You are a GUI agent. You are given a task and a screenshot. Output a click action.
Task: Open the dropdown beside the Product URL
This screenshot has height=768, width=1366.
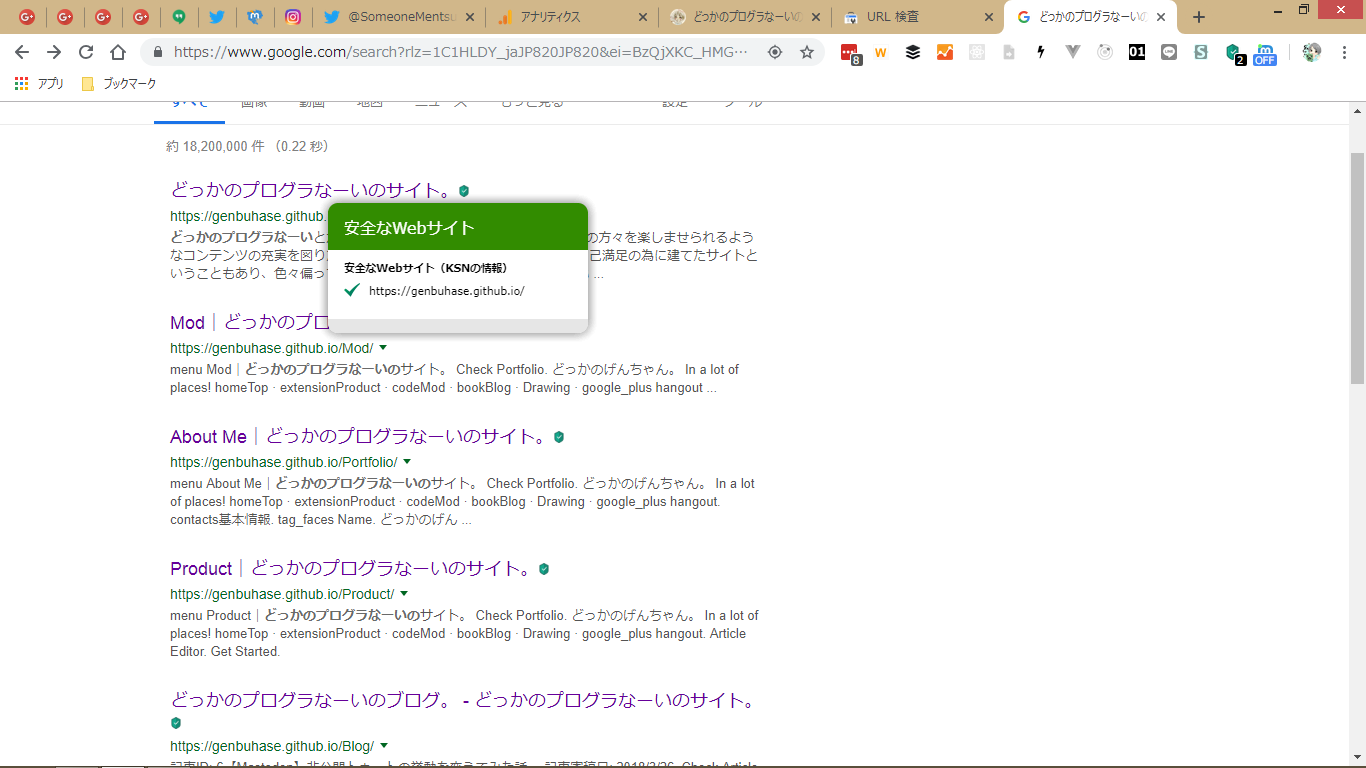click(404, 594)
